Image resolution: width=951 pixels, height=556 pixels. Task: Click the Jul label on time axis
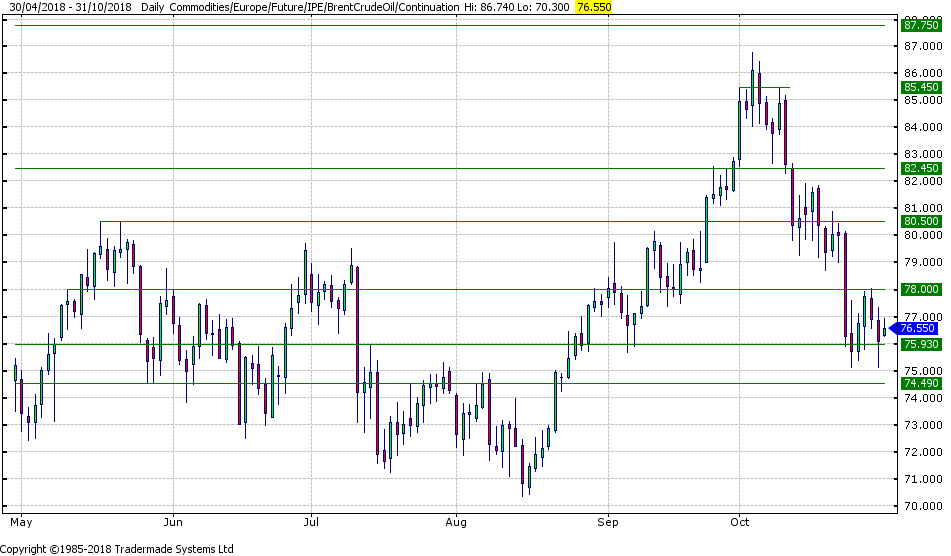click(311, 522)
